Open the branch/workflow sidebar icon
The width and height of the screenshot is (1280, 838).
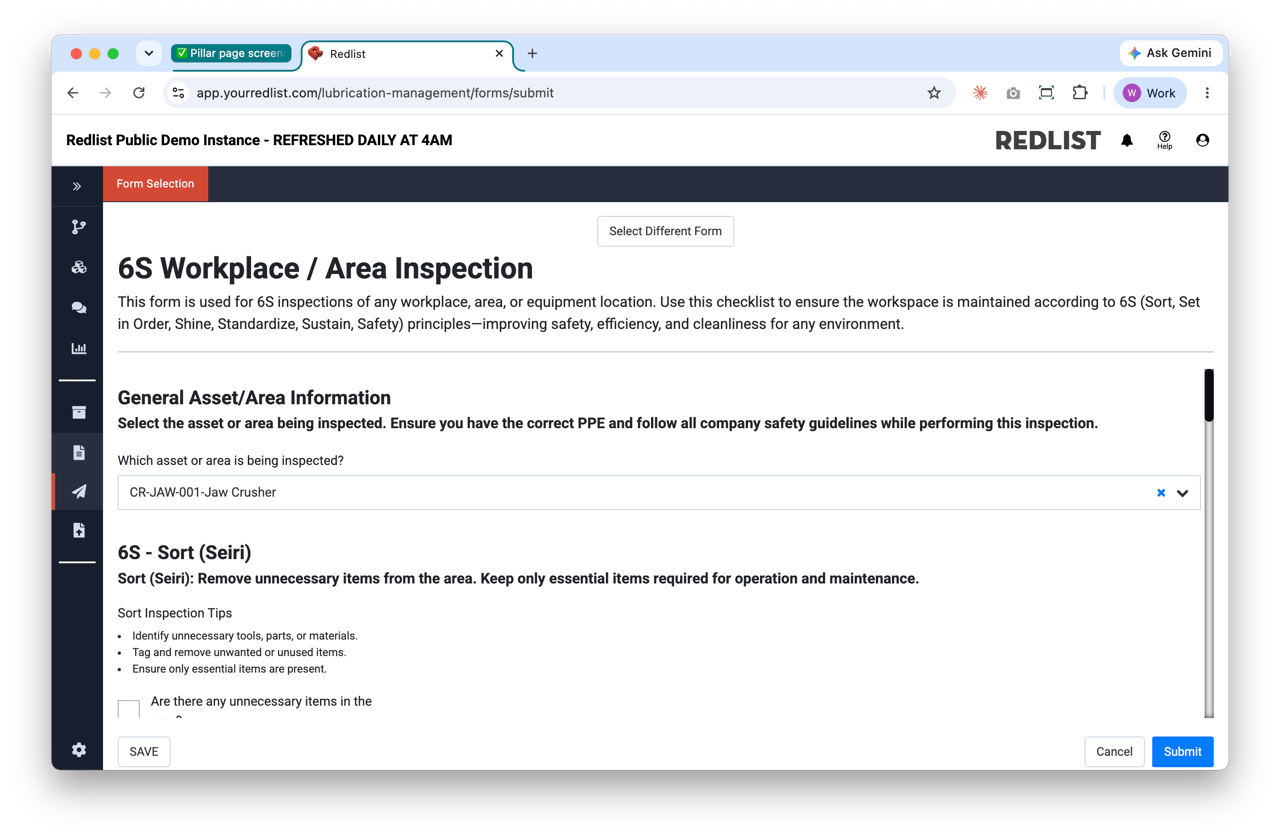click(78, 227)
